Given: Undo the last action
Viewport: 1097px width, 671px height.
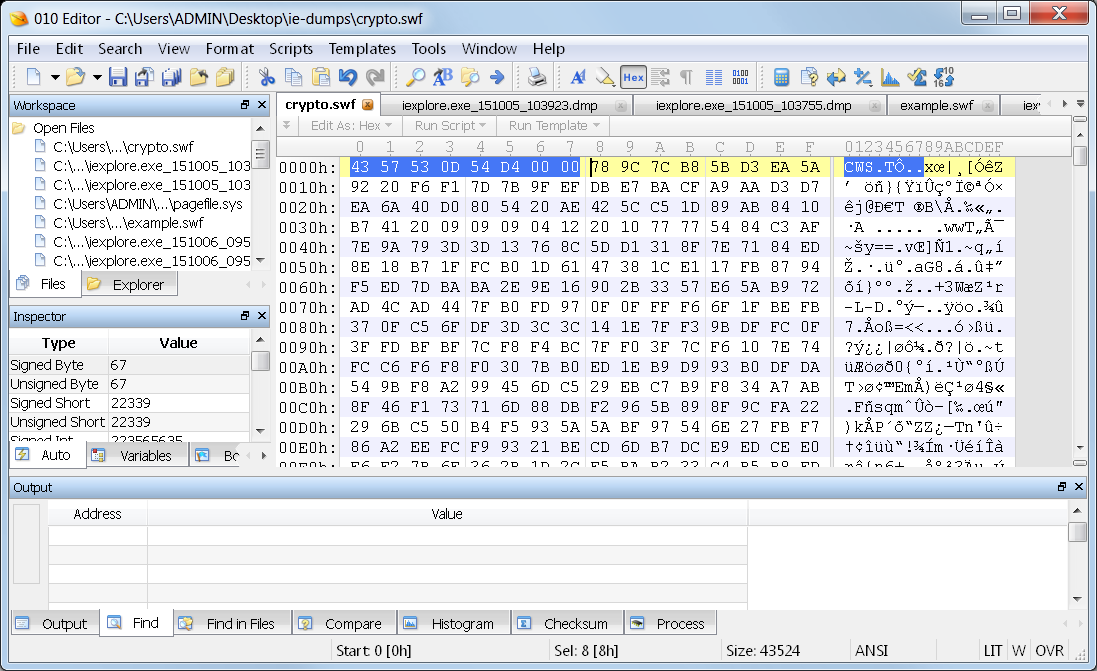Looking at the screenshot, I should (x=348, y=77).
